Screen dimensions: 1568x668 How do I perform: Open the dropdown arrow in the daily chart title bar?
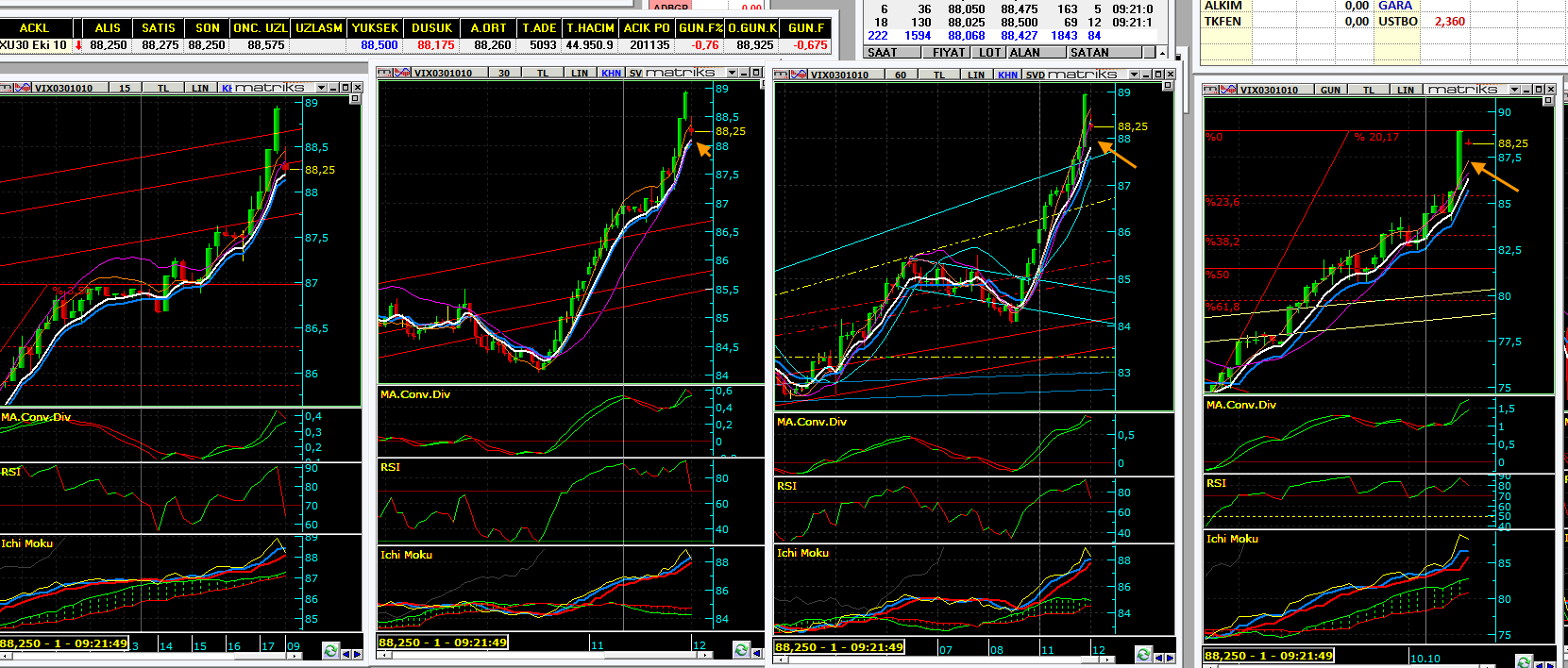point(1514,90)
